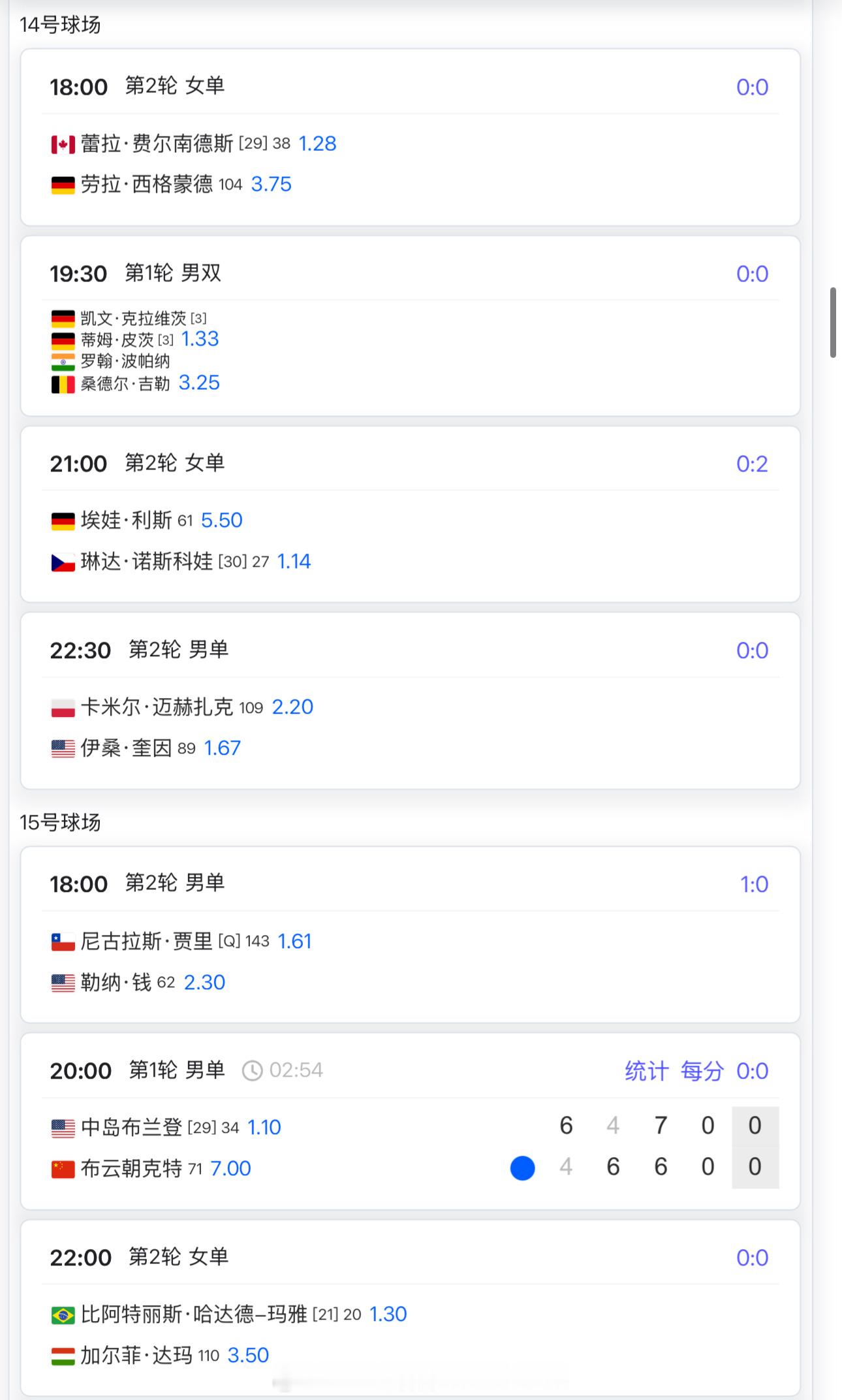The height and width of the screenshot is (1400, 842).
Task: Open player 加尔菲·达玛
Action: tap(136, 1356)
